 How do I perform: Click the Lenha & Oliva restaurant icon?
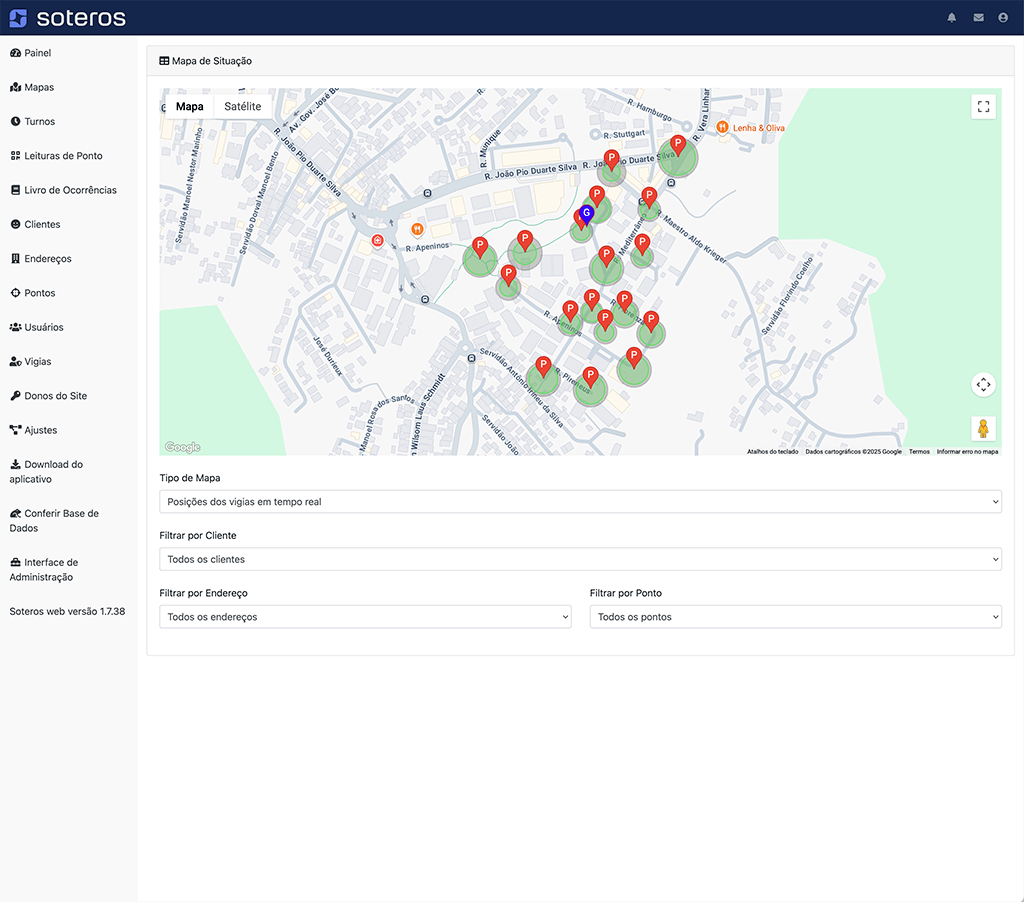(x=722, y=127)
